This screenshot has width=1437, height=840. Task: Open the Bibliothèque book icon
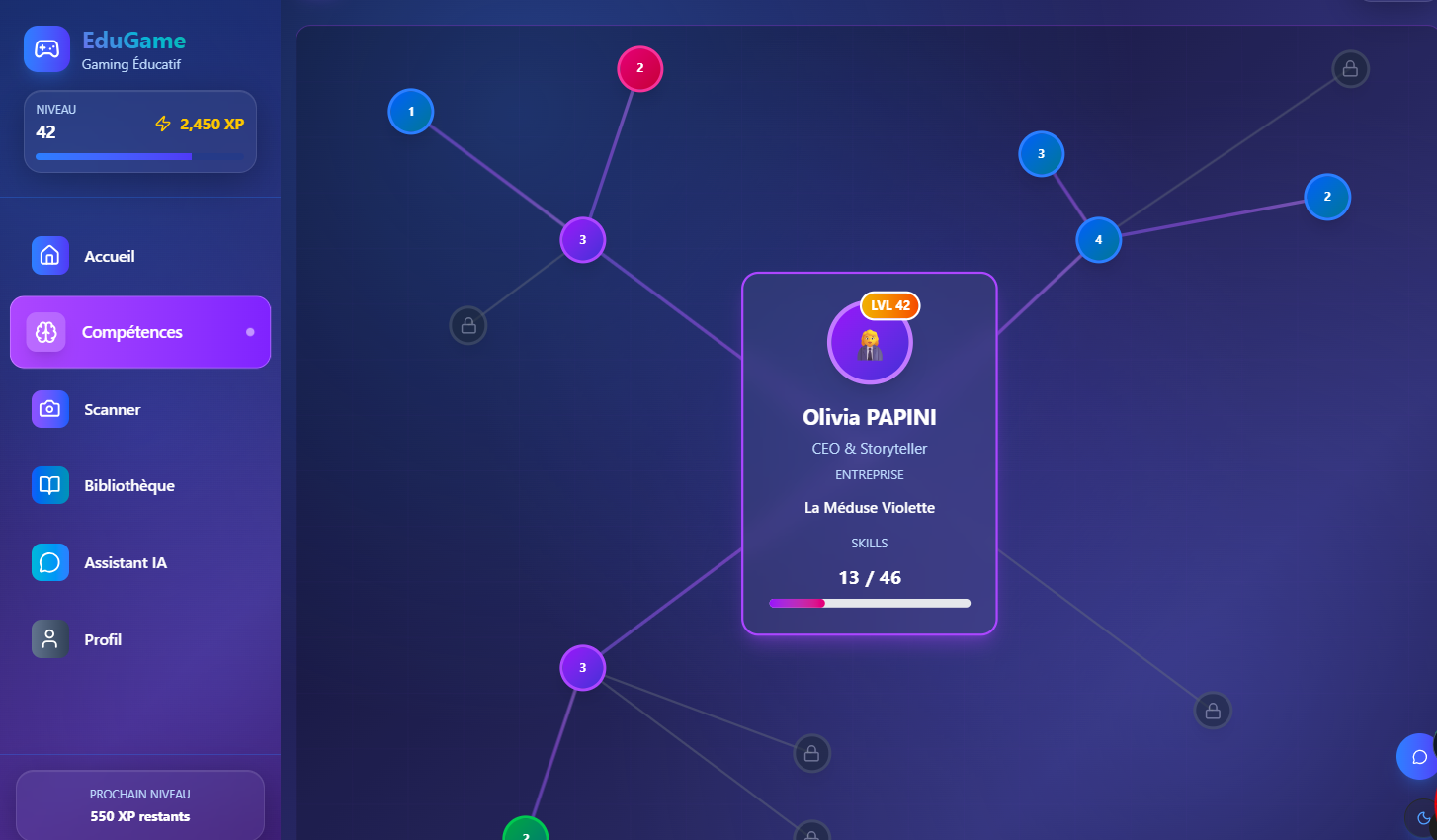coord(49,485)
